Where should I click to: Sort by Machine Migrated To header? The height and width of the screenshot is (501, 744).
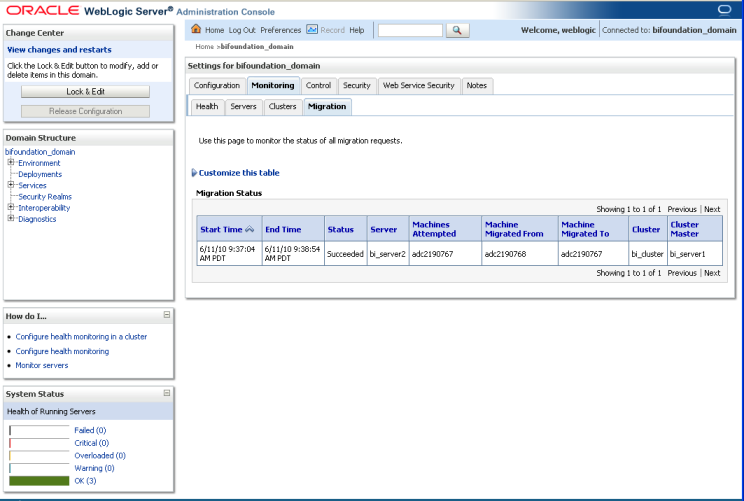pos(585,229)
